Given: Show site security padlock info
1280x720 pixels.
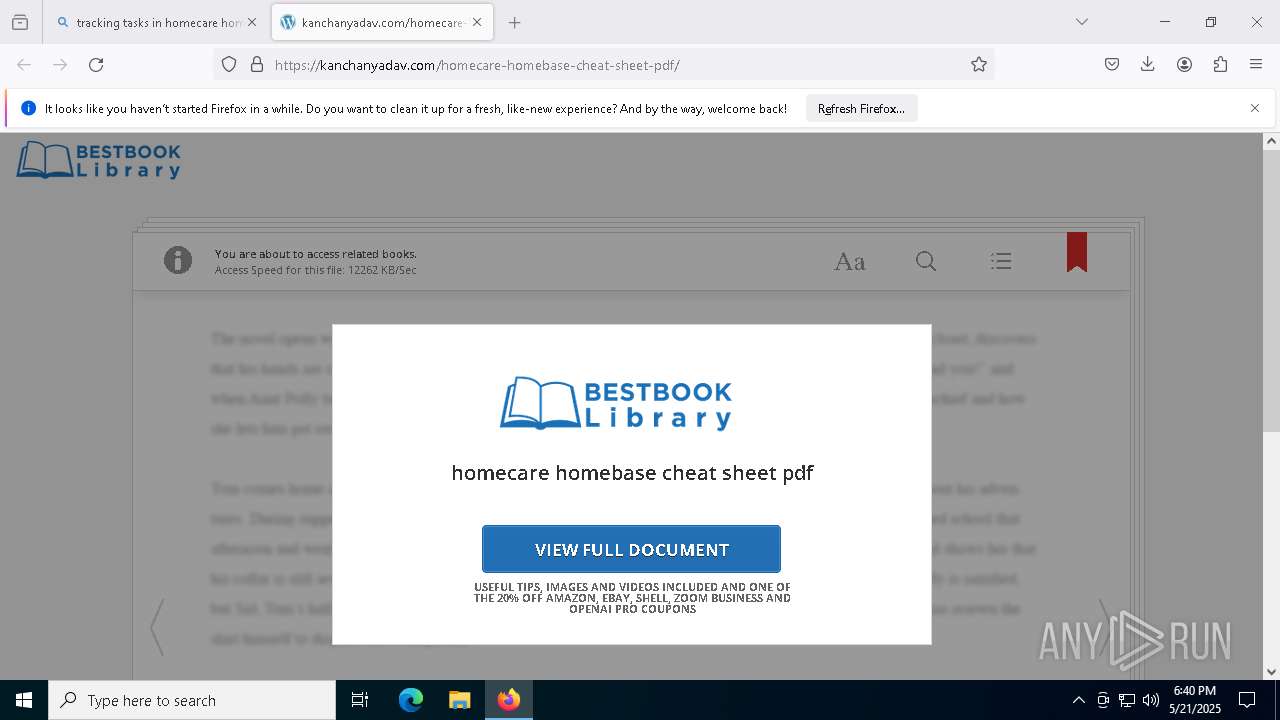Looking at the screenshot, I should (x=257, y=65).
